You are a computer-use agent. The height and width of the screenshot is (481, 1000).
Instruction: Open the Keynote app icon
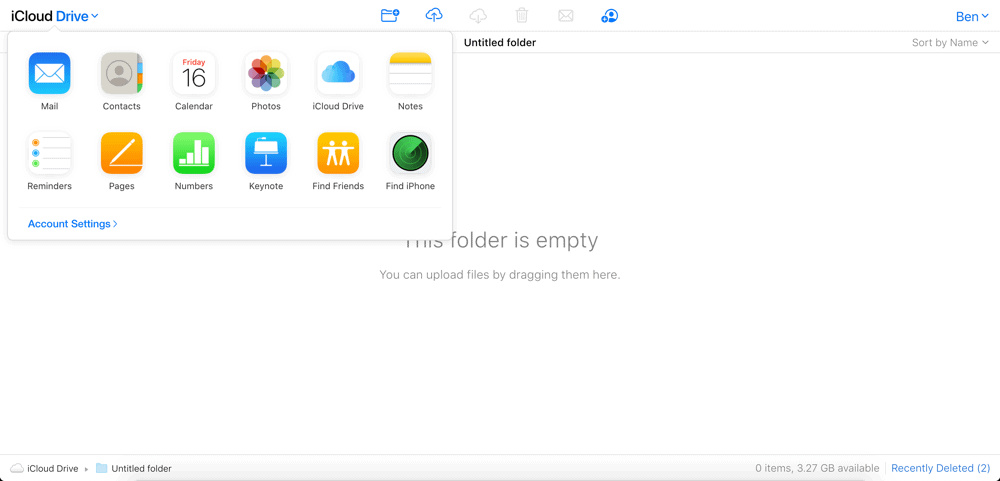point(266,153)
